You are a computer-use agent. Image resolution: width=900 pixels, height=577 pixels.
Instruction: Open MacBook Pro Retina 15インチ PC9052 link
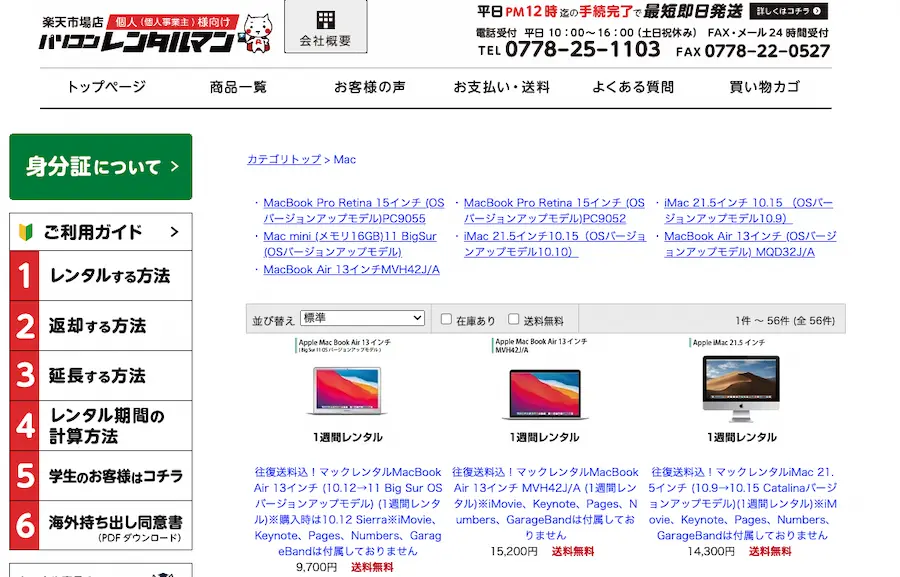[x=554, y=211]
